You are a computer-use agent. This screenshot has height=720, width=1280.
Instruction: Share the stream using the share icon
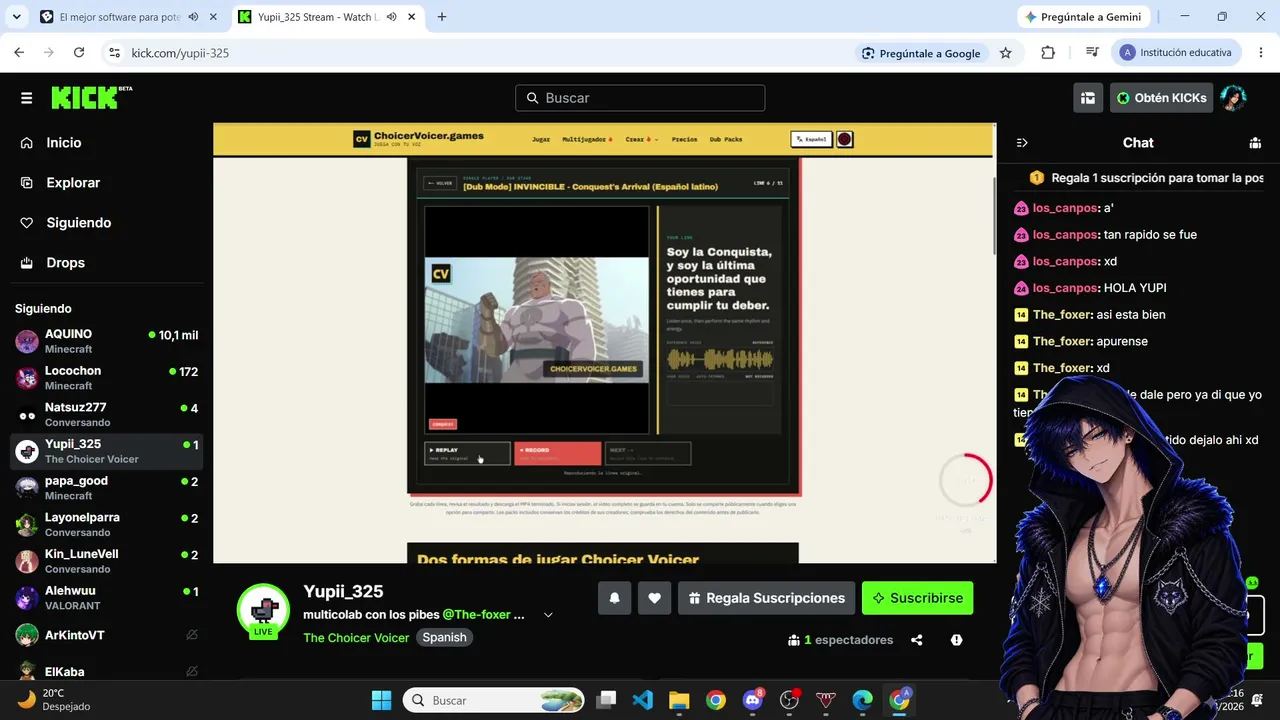point(917,640)
